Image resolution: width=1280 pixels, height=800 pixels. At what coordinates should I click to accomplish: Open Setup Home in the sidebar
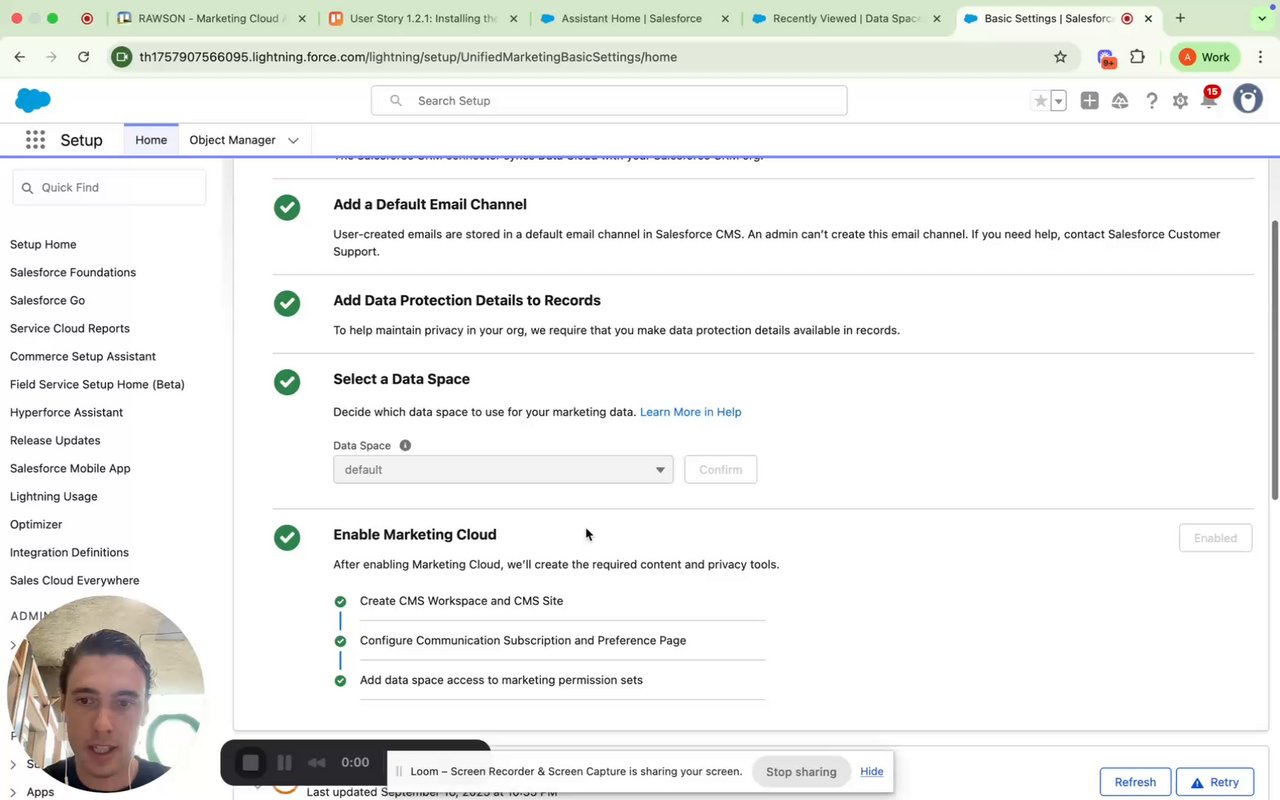click(43, 244)
